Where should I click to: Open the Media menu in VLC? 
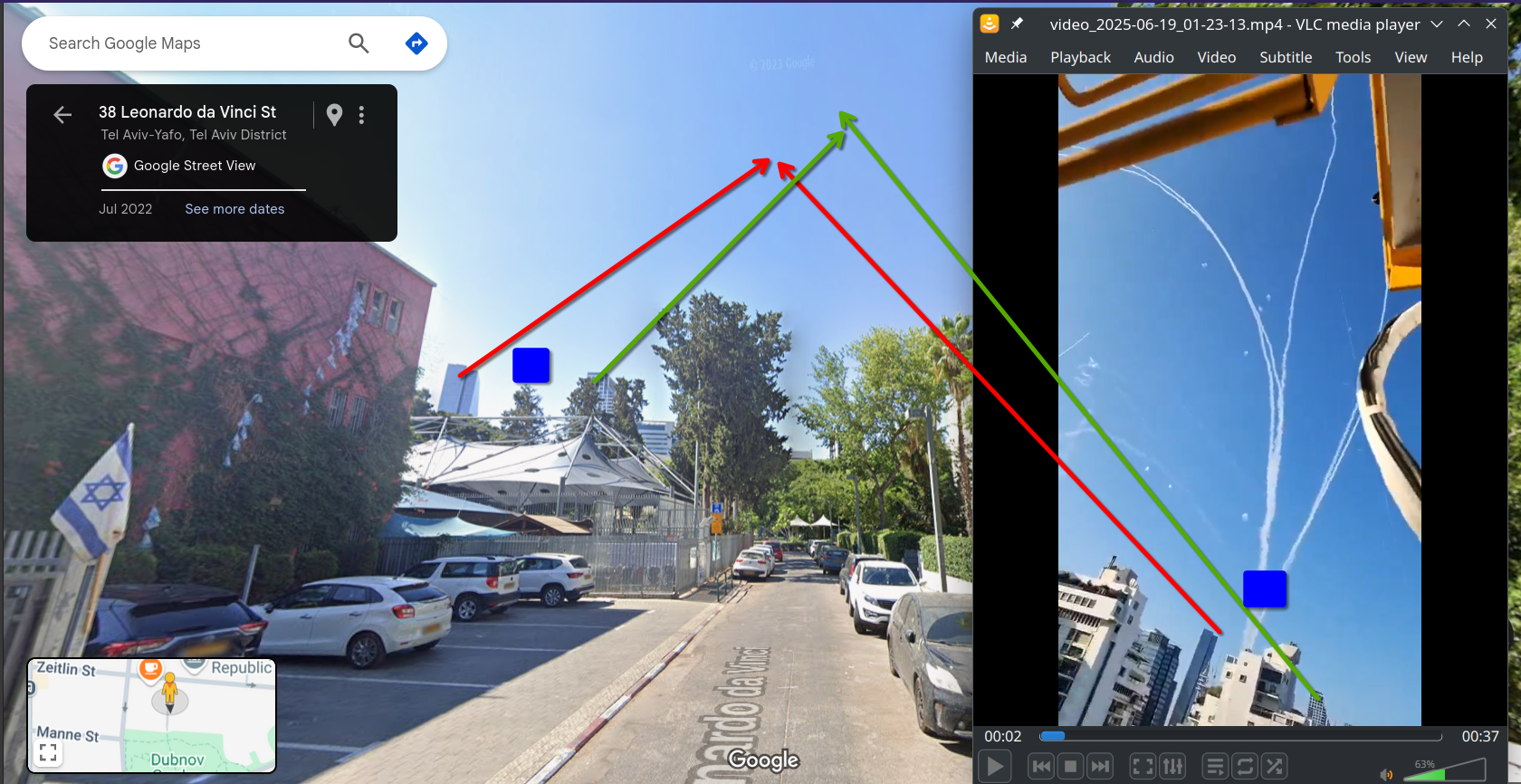click(x=1006, y=57)
